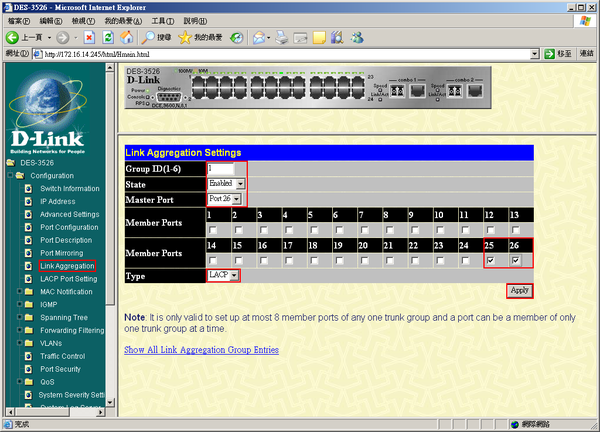
Task: Click the Stop loading icon
Action: tap(89, 37)
